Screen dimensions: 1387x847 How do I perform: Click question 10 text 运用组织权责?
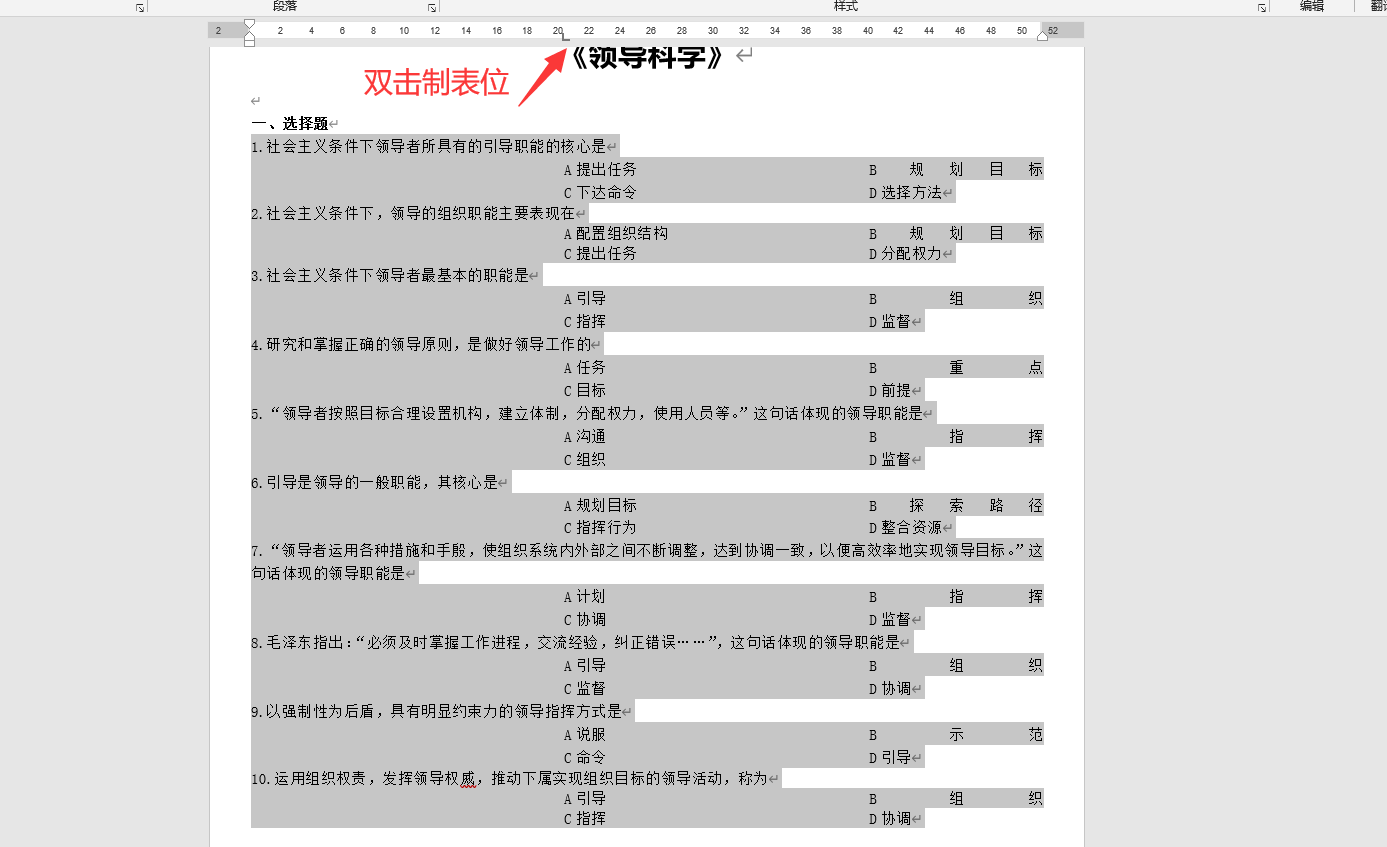tap(508, 778)
